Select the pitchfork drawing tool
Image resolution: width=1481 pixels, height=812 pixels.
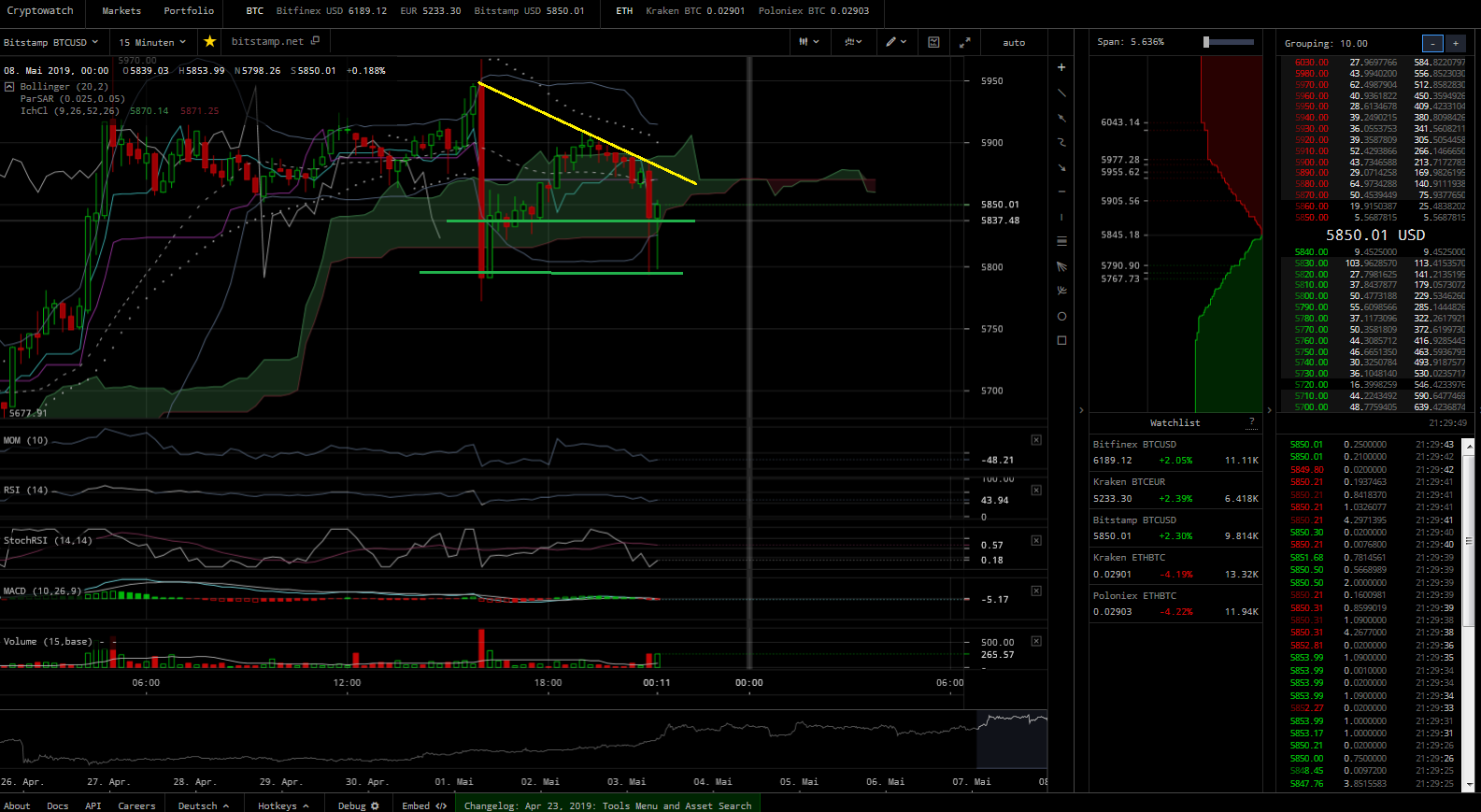[x=1061, y=291]
